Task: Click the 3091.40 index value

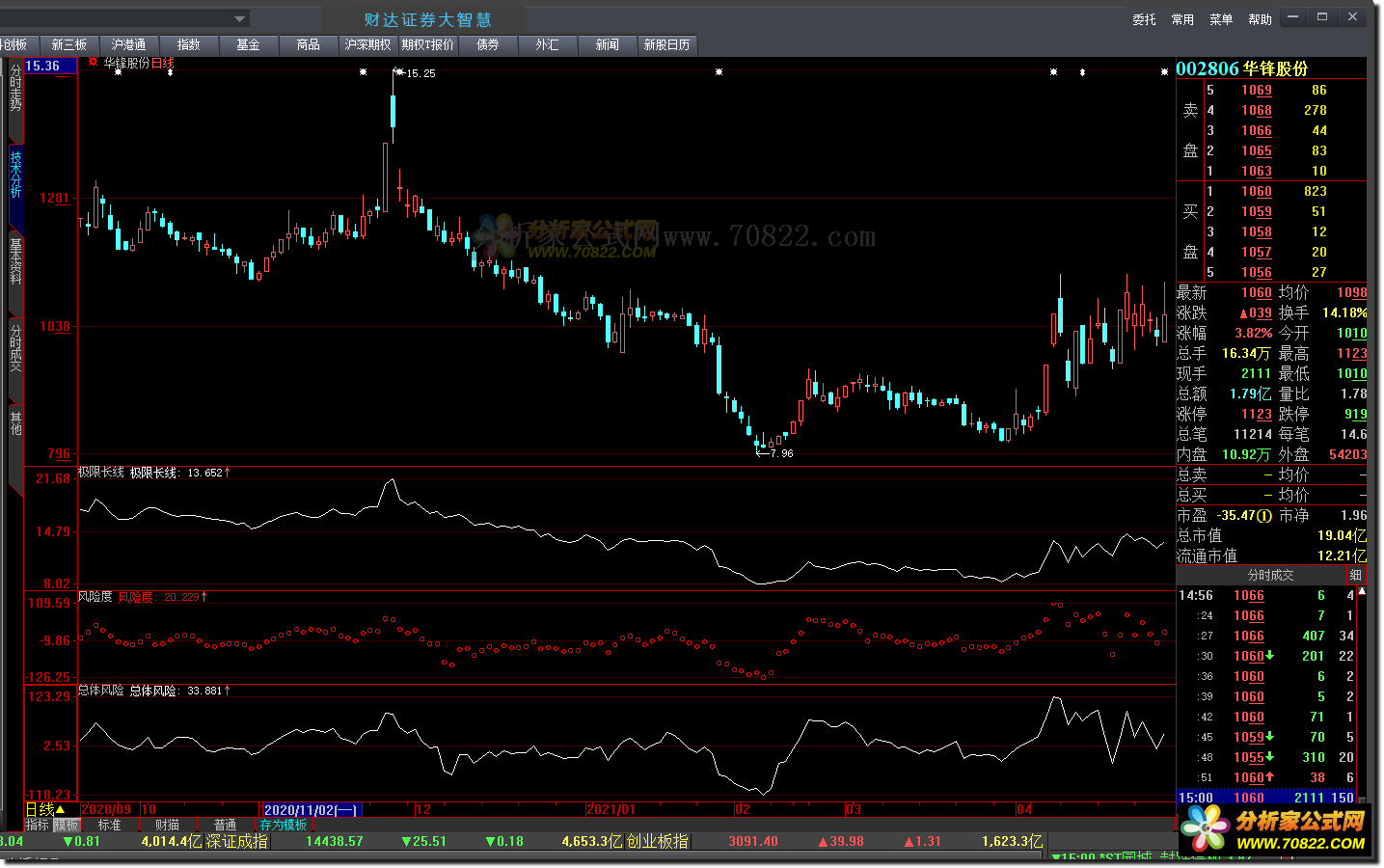Action: click(x=753, y=841)
